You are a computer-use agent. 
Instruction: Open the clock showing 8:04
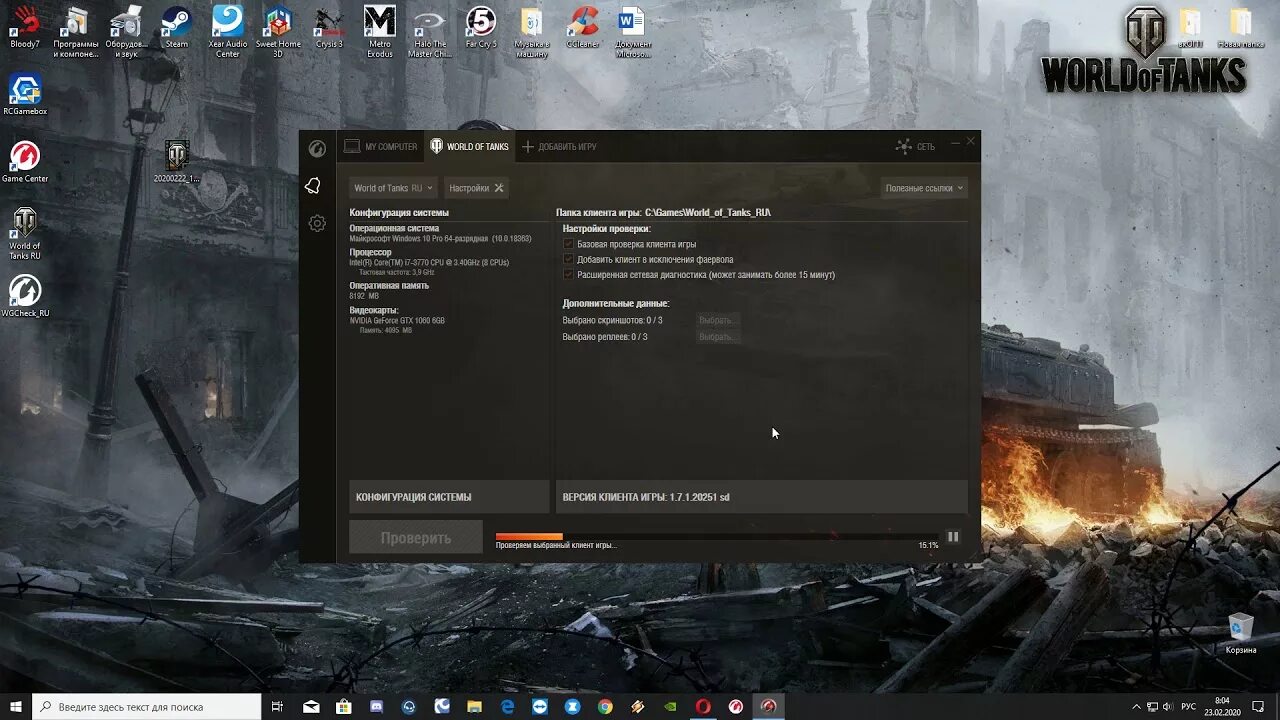coord(1222,706)
